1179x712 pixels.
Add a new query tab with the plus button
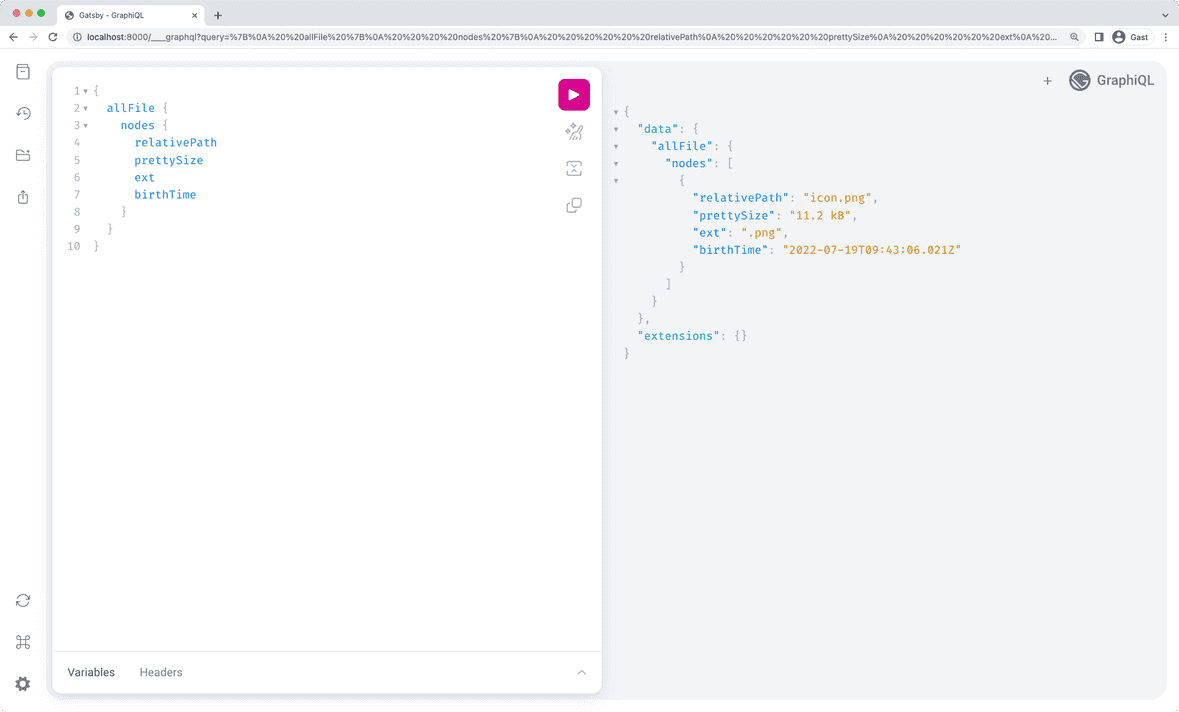point(1047,81)
